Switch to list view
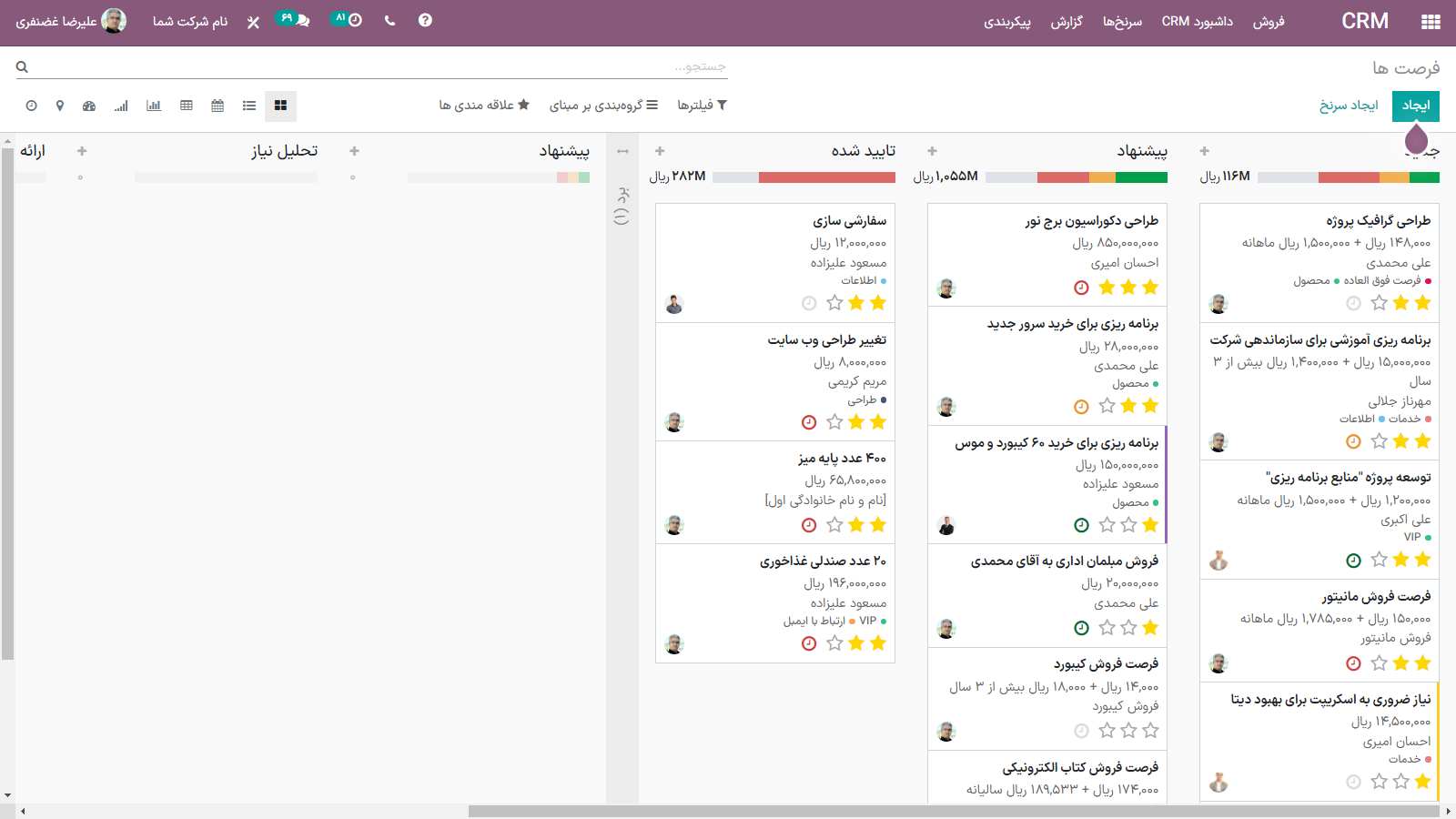This screenshot has height=819, width=1456. pos(249,106)
